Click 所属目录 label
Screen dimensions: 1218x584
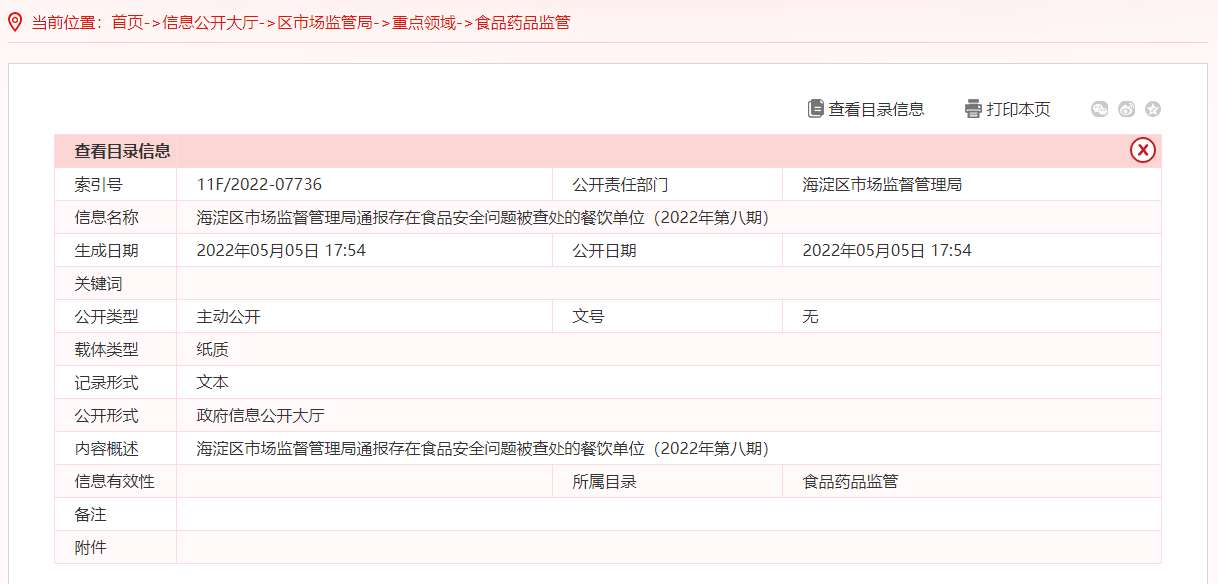tap(604, 482)
